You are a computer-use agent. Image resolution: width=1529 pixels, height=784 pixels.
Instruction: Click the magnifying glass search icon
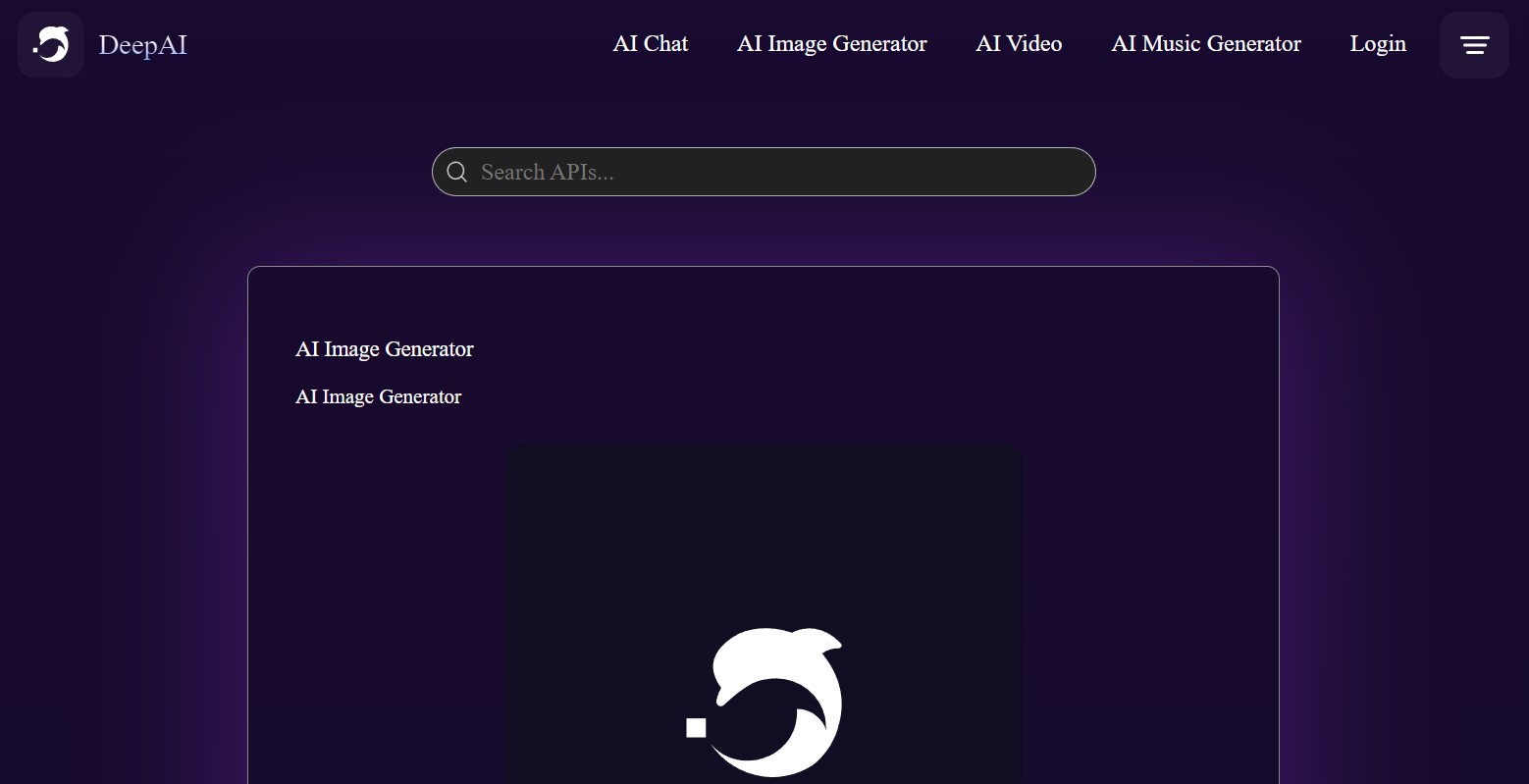click(x=456, y=172)
